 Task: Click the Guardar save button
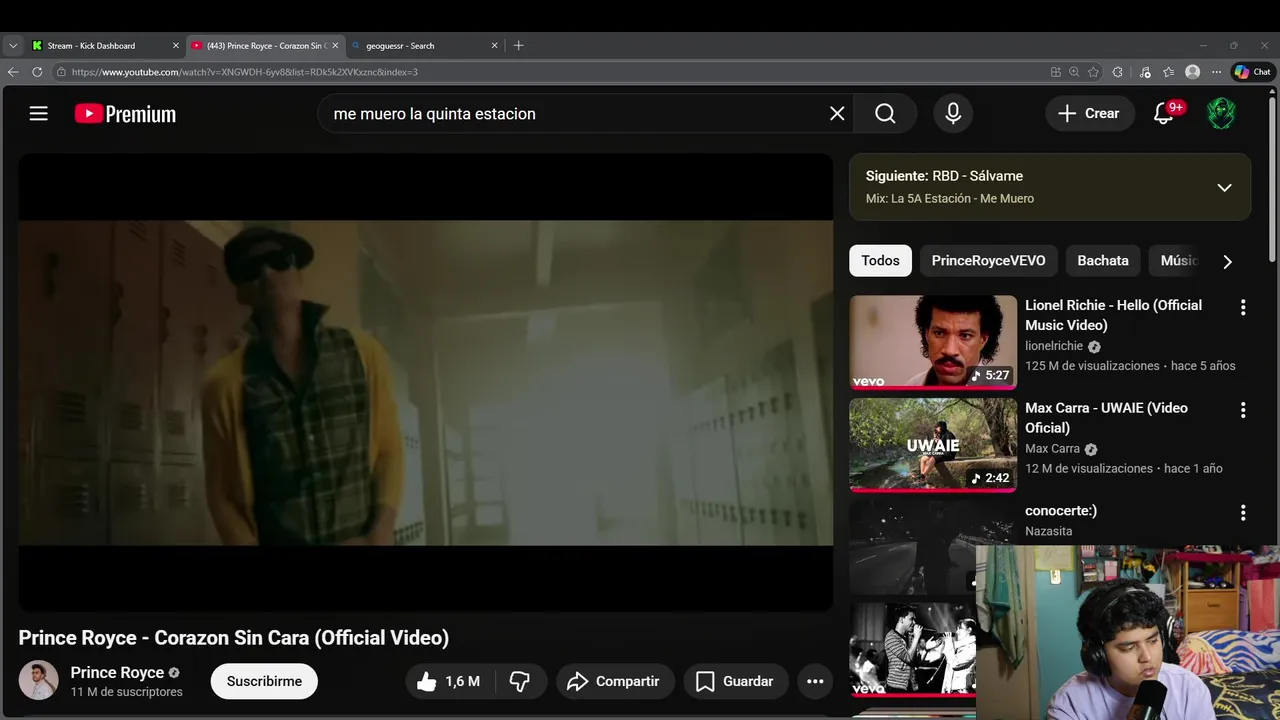click(735, 681)
